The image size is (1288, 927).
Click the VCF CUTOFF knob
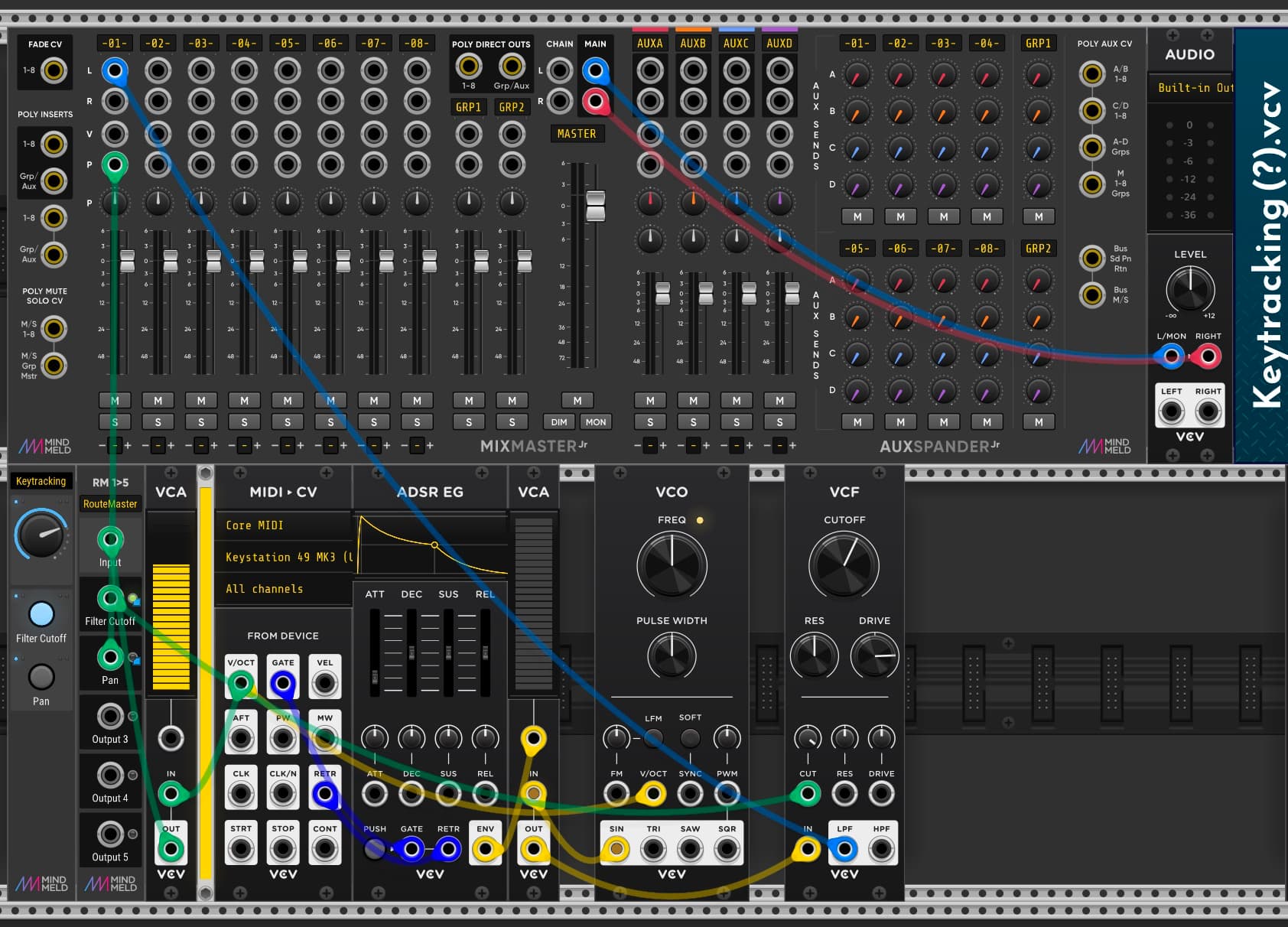pyautogui.click(x=844, y=566)
